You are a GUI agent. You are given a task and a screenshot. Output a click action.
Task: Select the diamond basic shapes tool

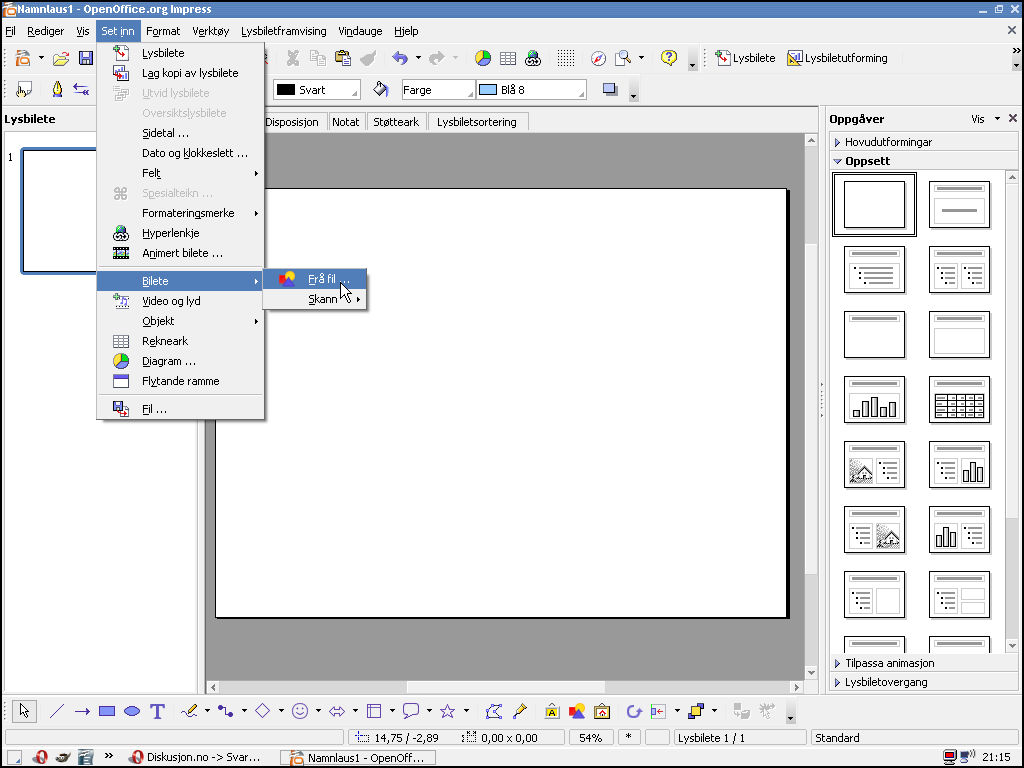pos(263,711)
